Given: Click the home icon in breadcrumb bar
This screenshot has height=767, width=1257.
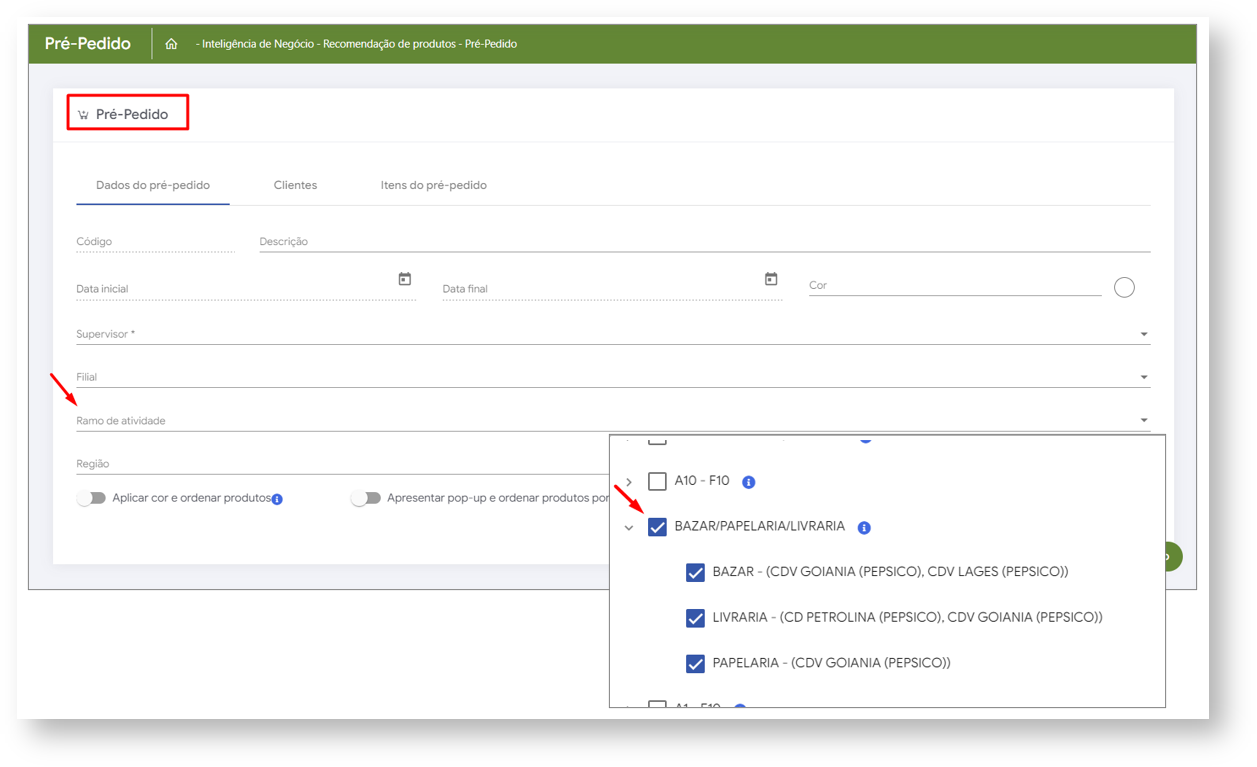Looking at the screenshot, I should click(x=171, y=44).
